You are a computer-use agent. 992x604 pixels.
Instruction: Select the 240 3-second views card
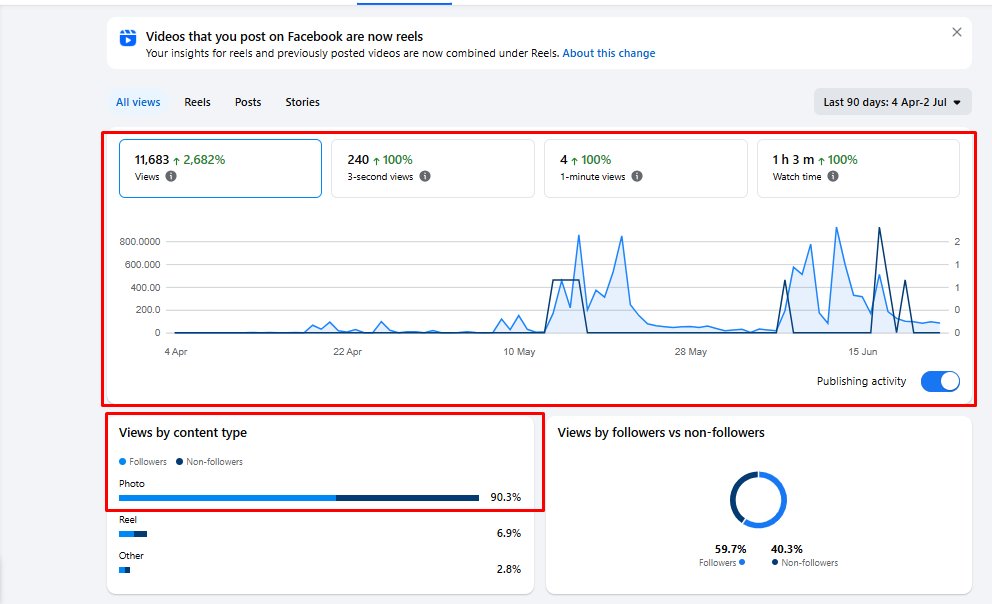[x=433, y=168]
